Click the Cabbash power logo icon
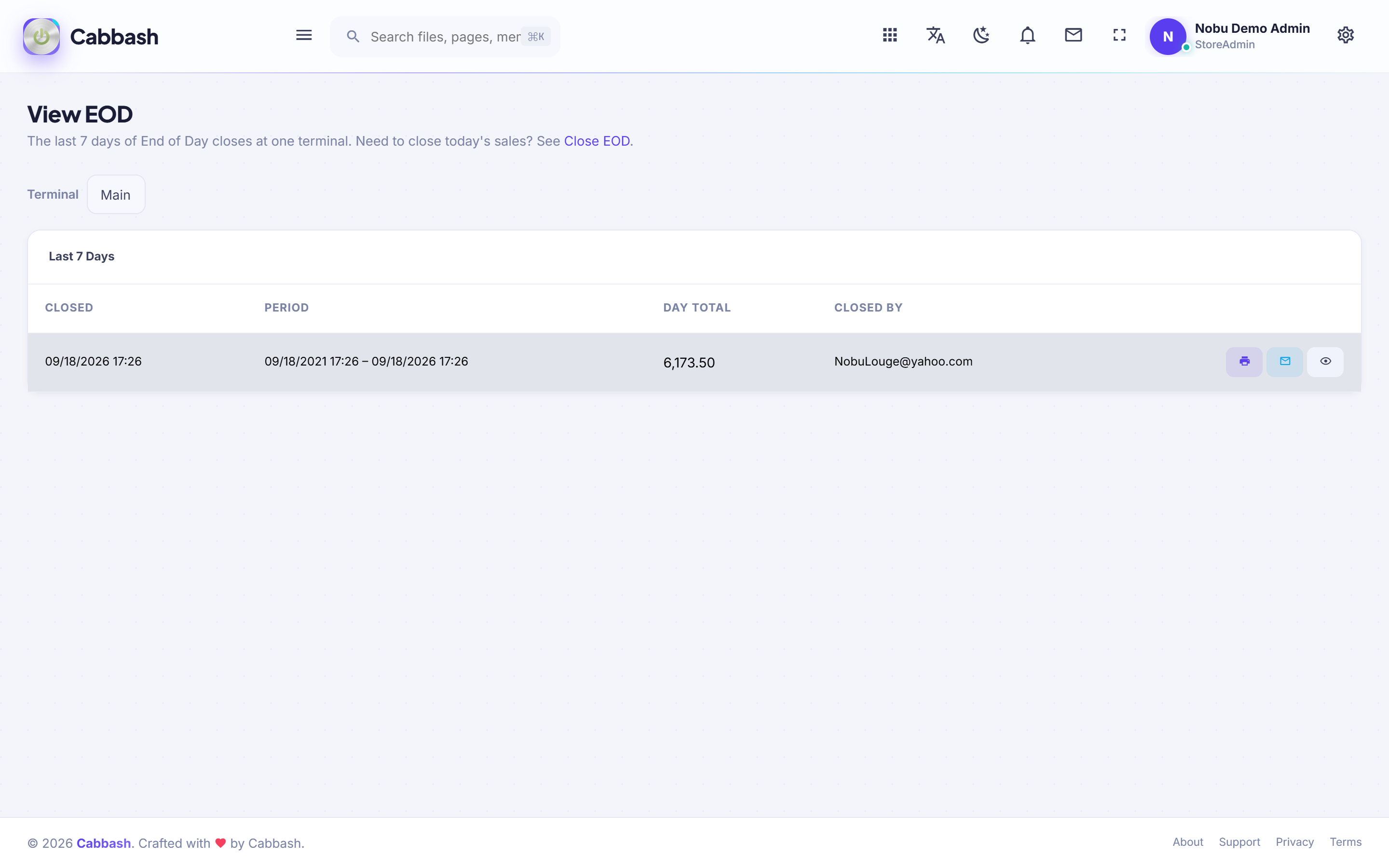 (x=41, y=36)
